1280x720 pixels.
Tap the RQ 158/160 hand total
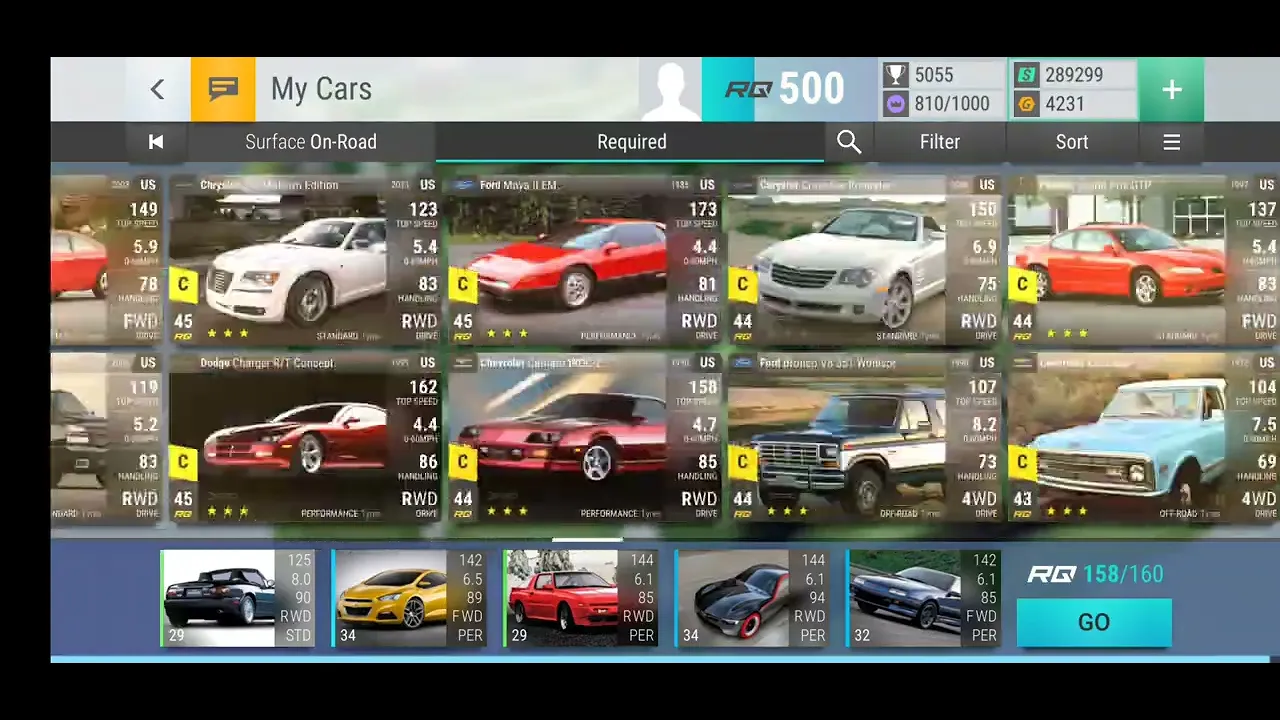pyautogui.click(x=1096, y=574)
